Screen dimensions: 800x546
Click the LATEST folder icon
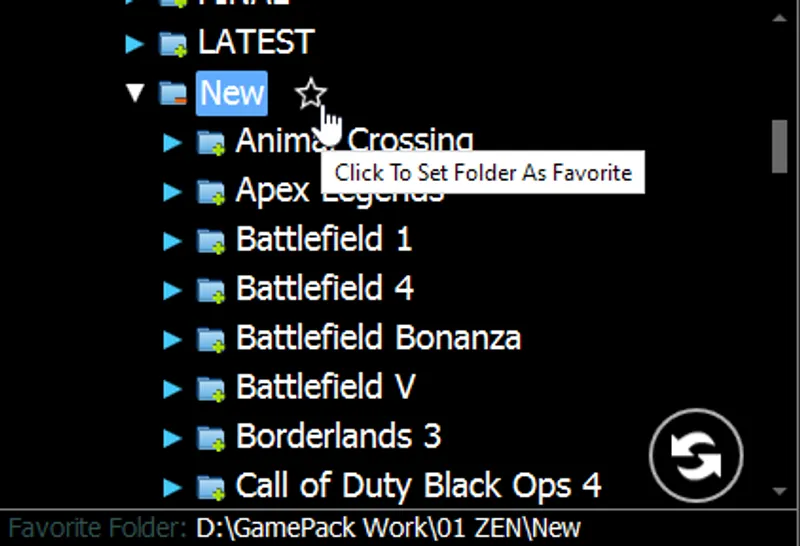[173, 44]
